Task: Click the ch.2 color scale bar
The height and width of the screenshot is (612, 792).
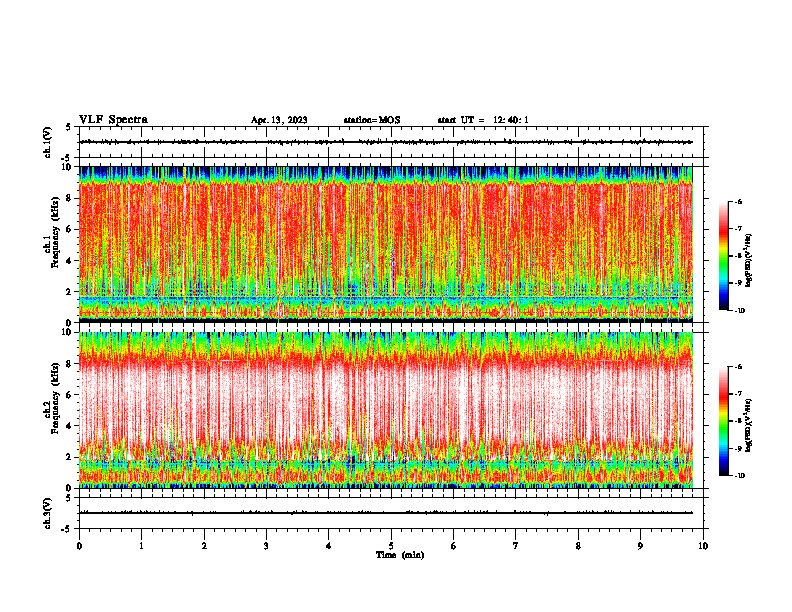Action: click(723, 421)
